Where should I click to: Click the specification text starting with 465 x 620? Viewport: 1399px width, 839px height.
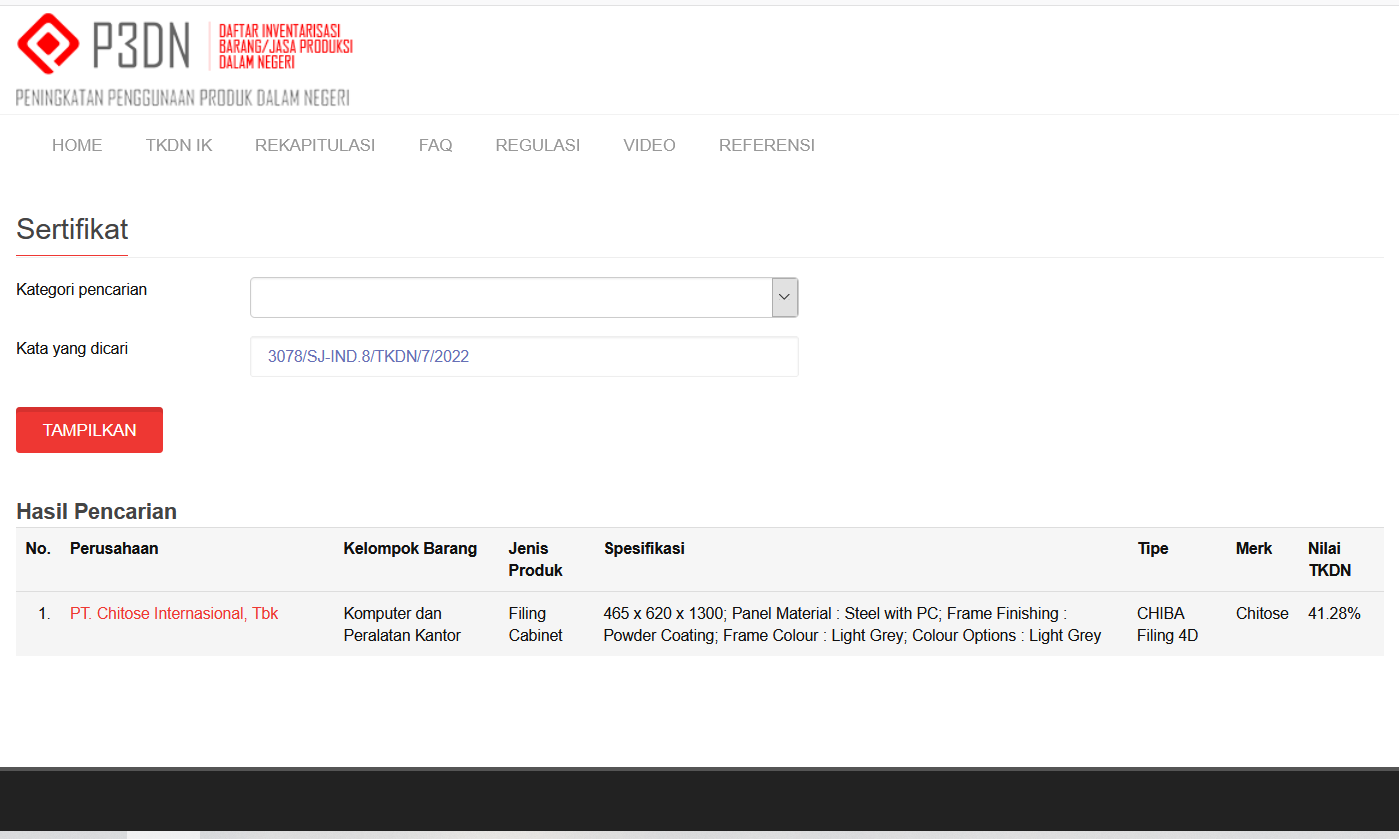point(853,624)
